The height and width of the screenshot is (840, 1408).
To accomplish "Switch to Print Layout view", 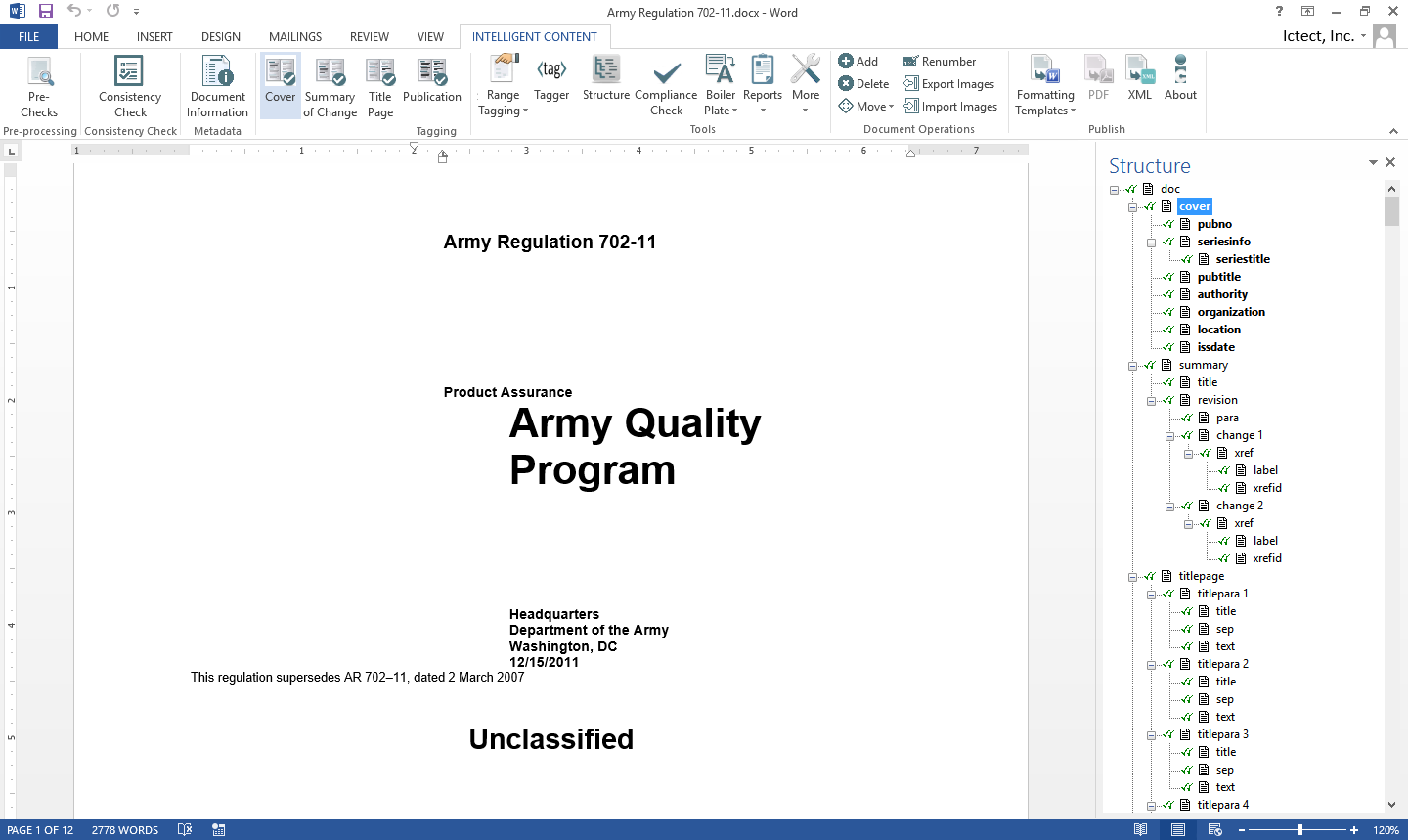I will tap(1178, 829).
